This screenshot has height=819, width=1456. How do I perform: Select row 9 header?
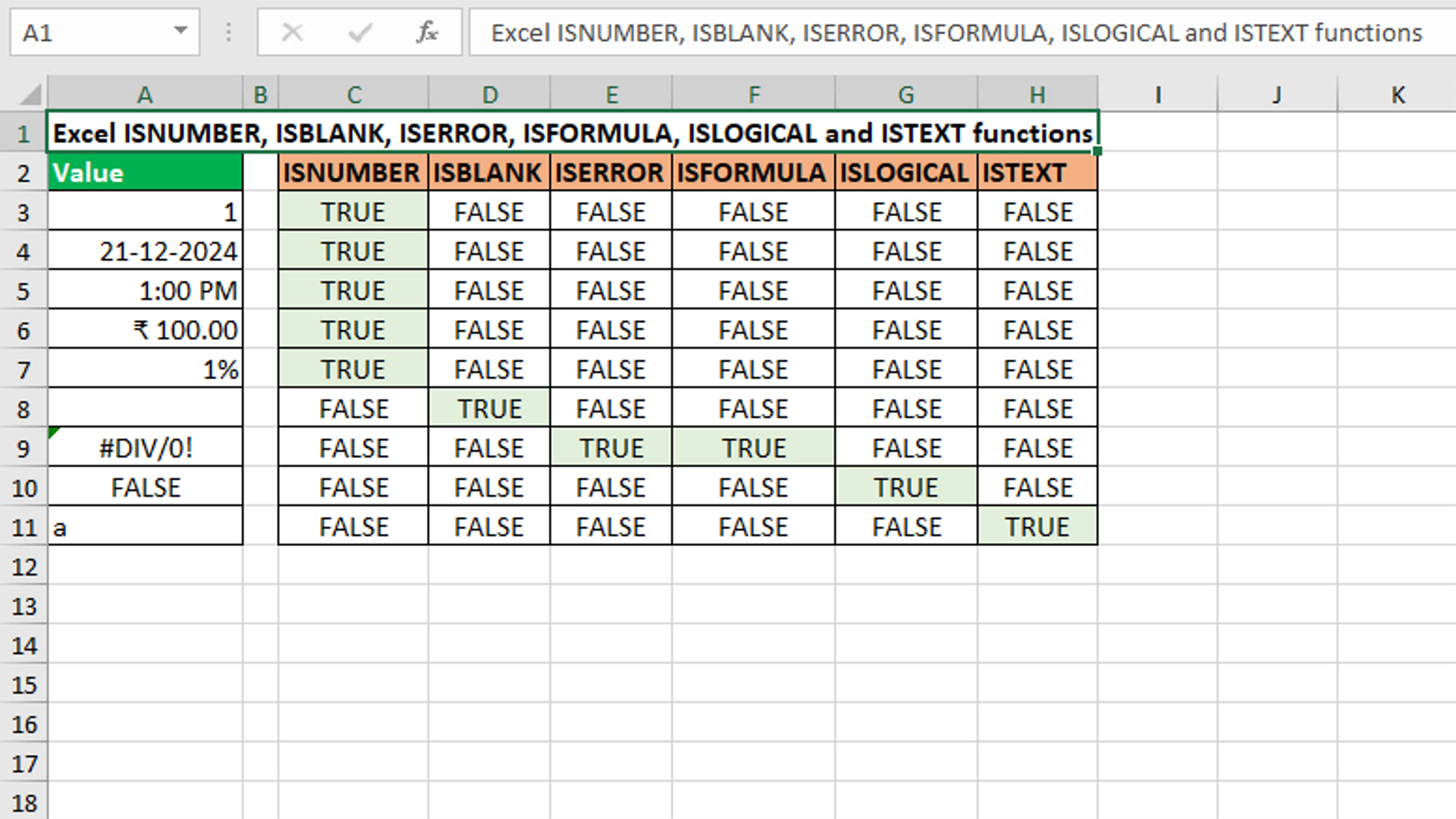tap(24, 448)
